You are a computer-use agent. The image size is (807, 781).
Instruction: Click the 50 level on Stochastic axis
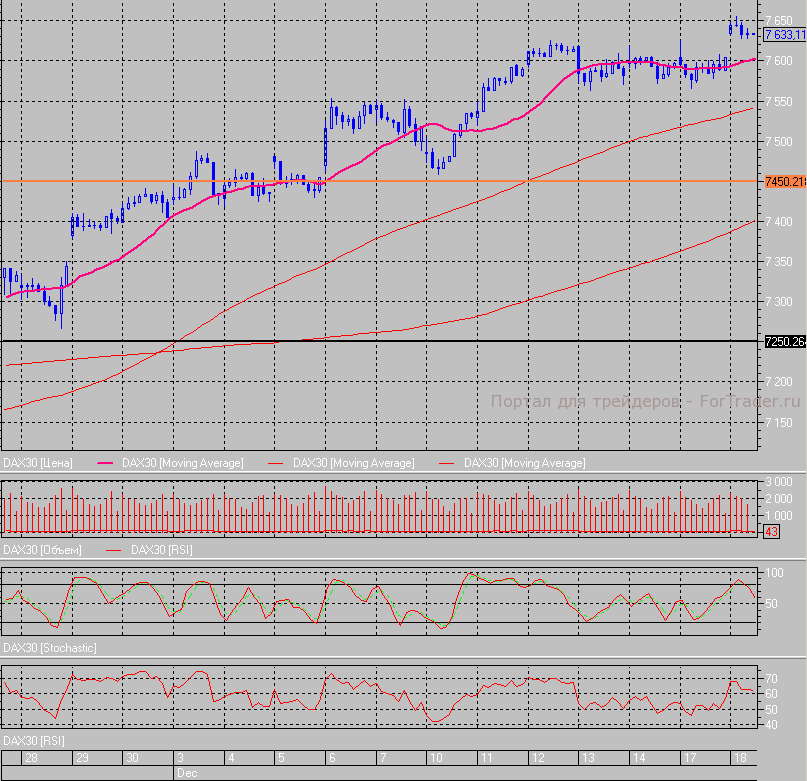pyautogui.click(x=771, y=603)
